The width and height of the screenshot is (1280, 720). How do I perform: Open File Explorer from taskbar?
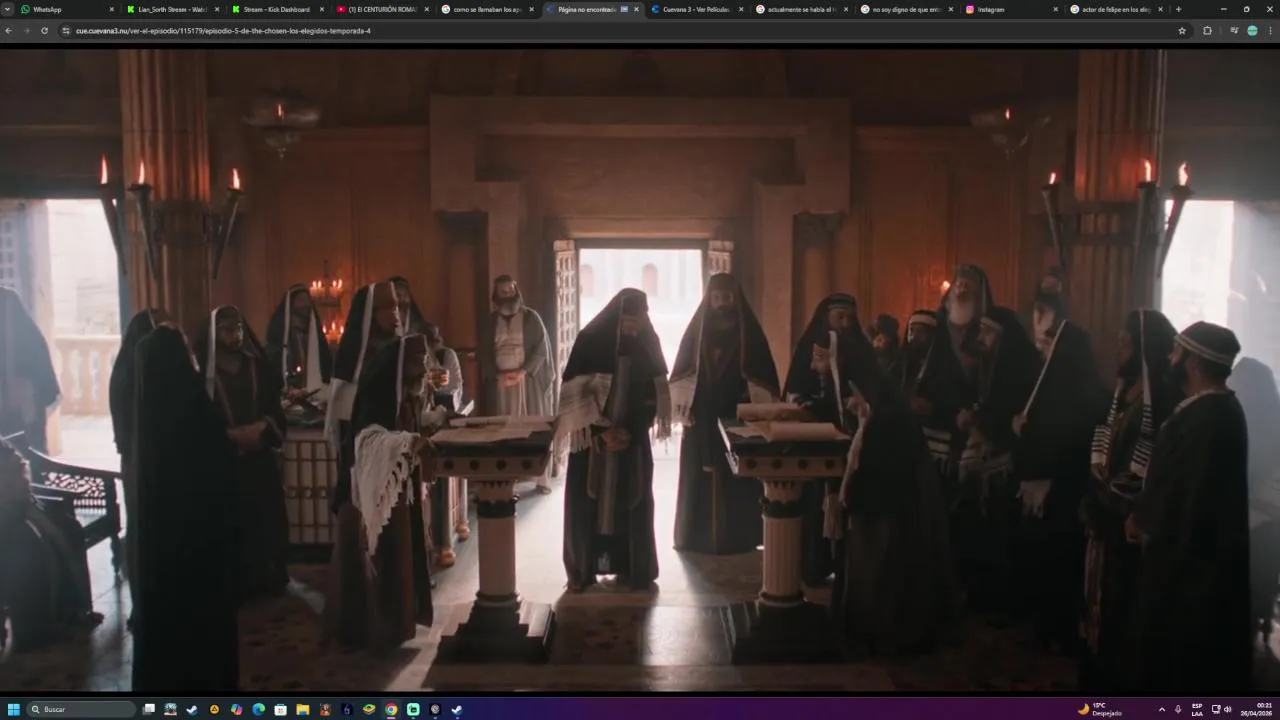coord(302,709)
